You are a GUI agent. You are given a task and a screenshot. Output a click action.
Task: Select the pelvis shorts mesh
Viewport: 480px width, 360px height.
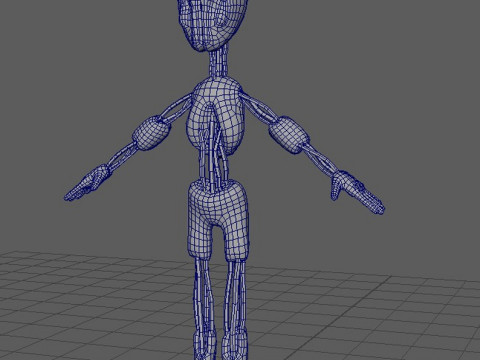[218, 221]
